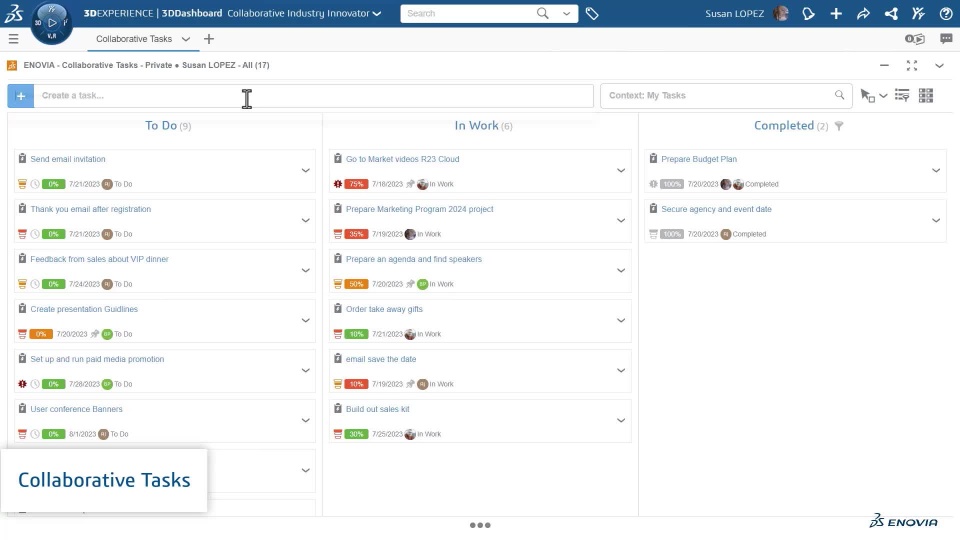Open the widget menu chevron
Viewport: 960px width, 540px height.
[939, 65]
